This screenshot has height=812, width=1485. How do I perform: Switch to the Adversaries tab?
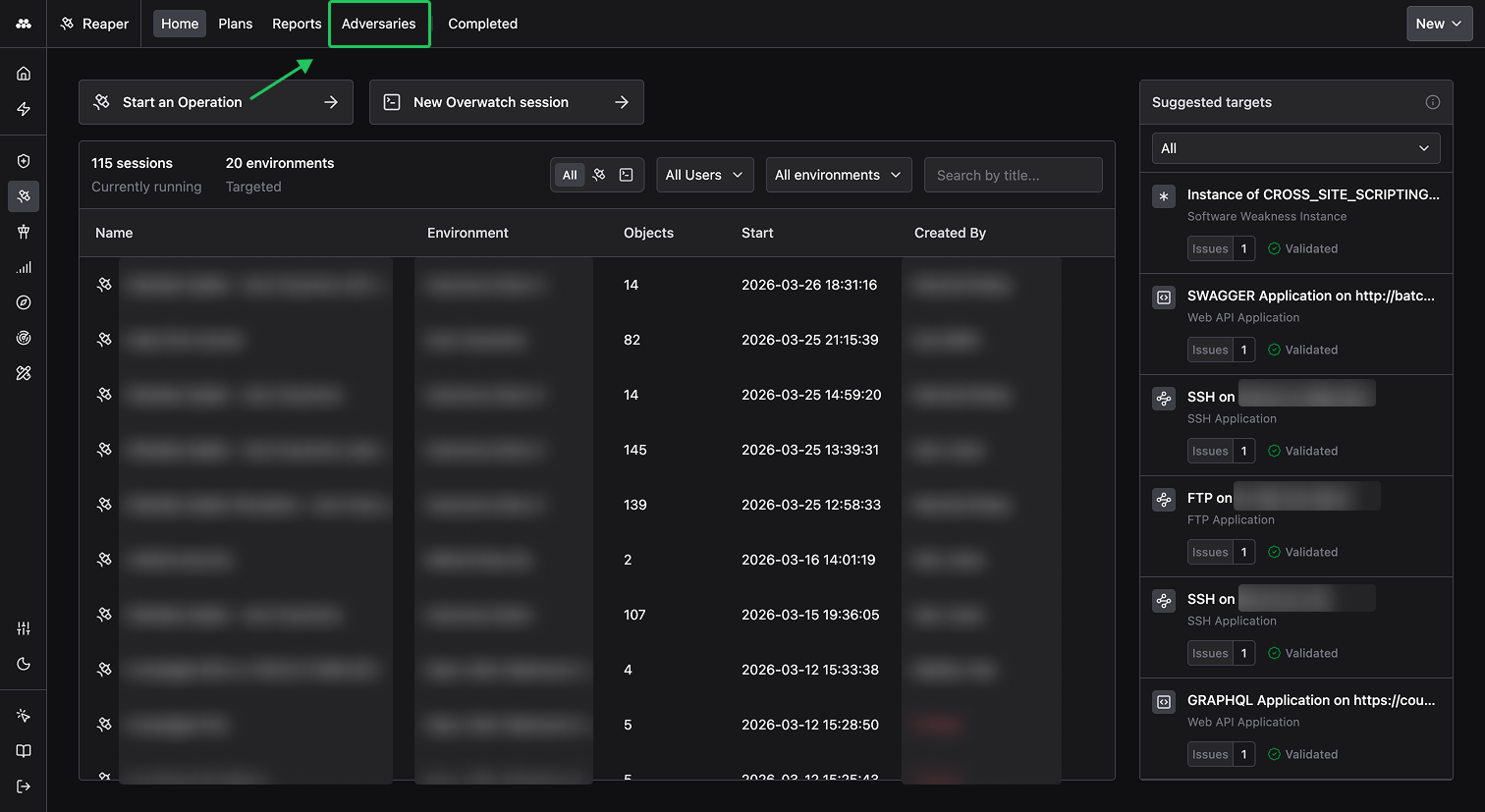[379, 24]
